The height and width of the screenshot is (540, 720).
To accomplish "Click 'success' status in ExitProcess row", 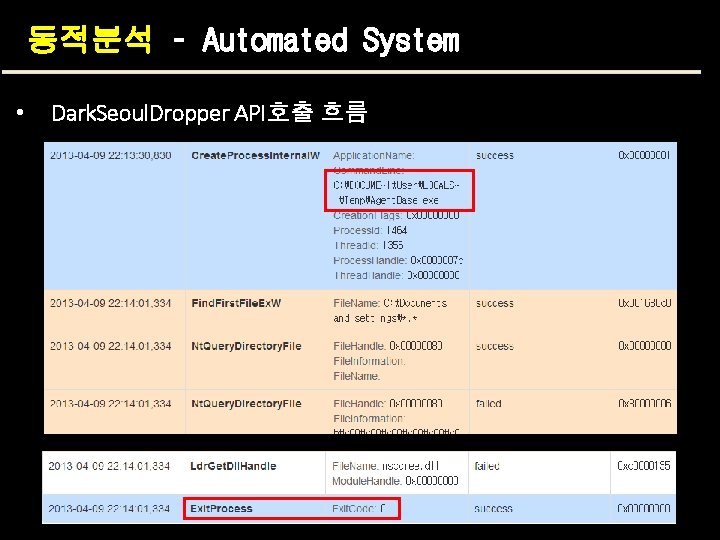I will click(x=493, y=508).
